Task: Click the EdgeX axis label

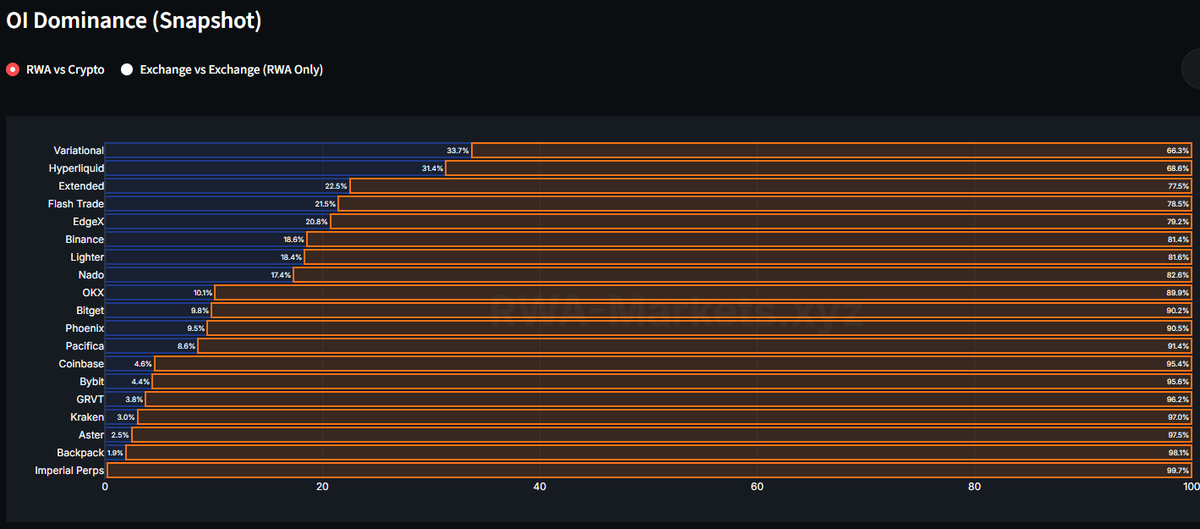Action: coord(87,221)
